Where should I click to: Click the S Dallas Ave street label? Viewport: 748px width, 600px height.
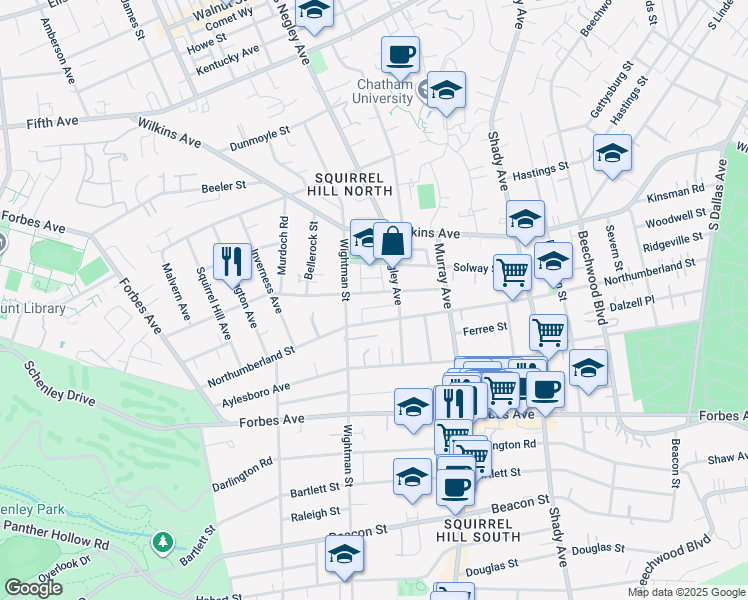[x=717, y=195]
